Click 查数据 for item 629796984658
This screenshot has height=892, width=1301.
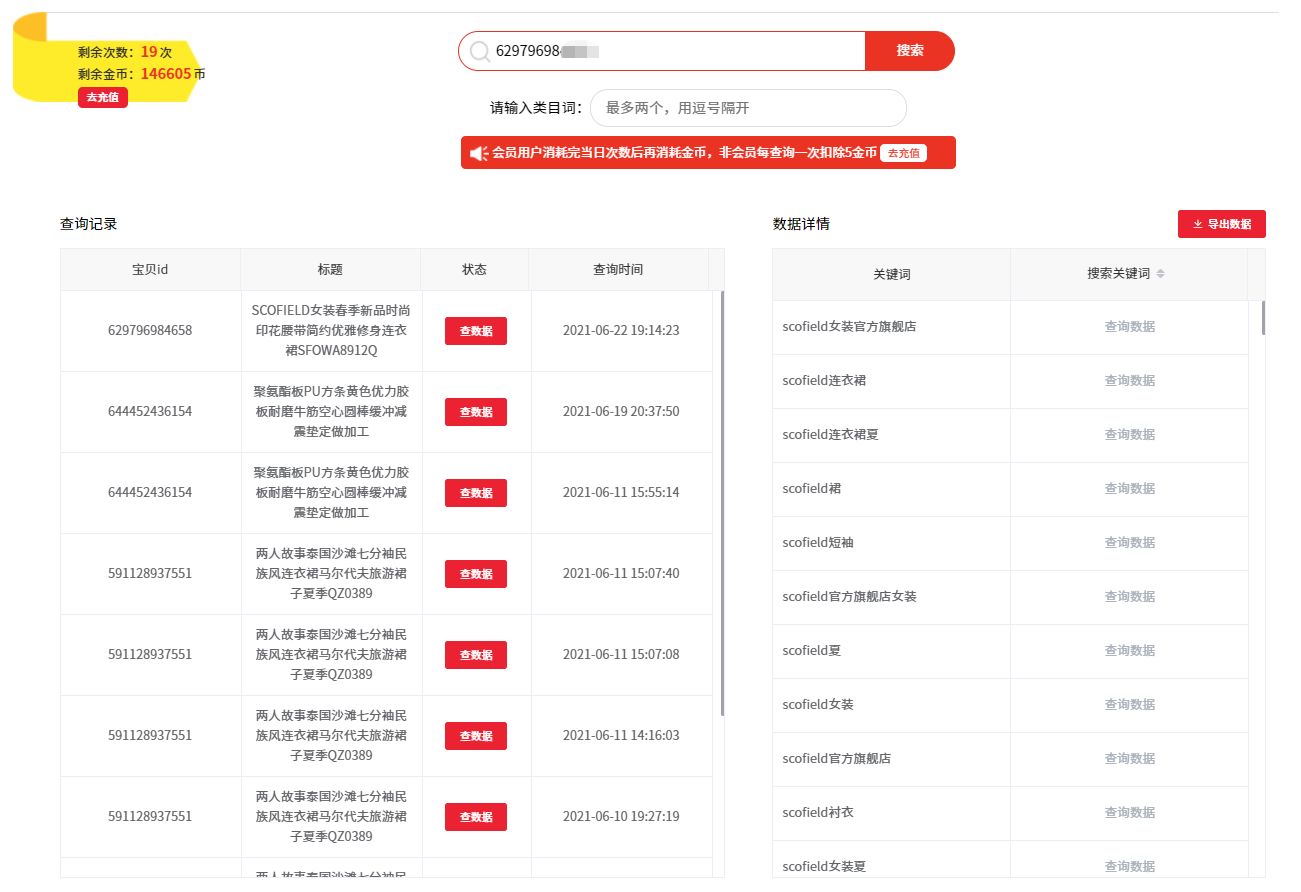point(475,330)
